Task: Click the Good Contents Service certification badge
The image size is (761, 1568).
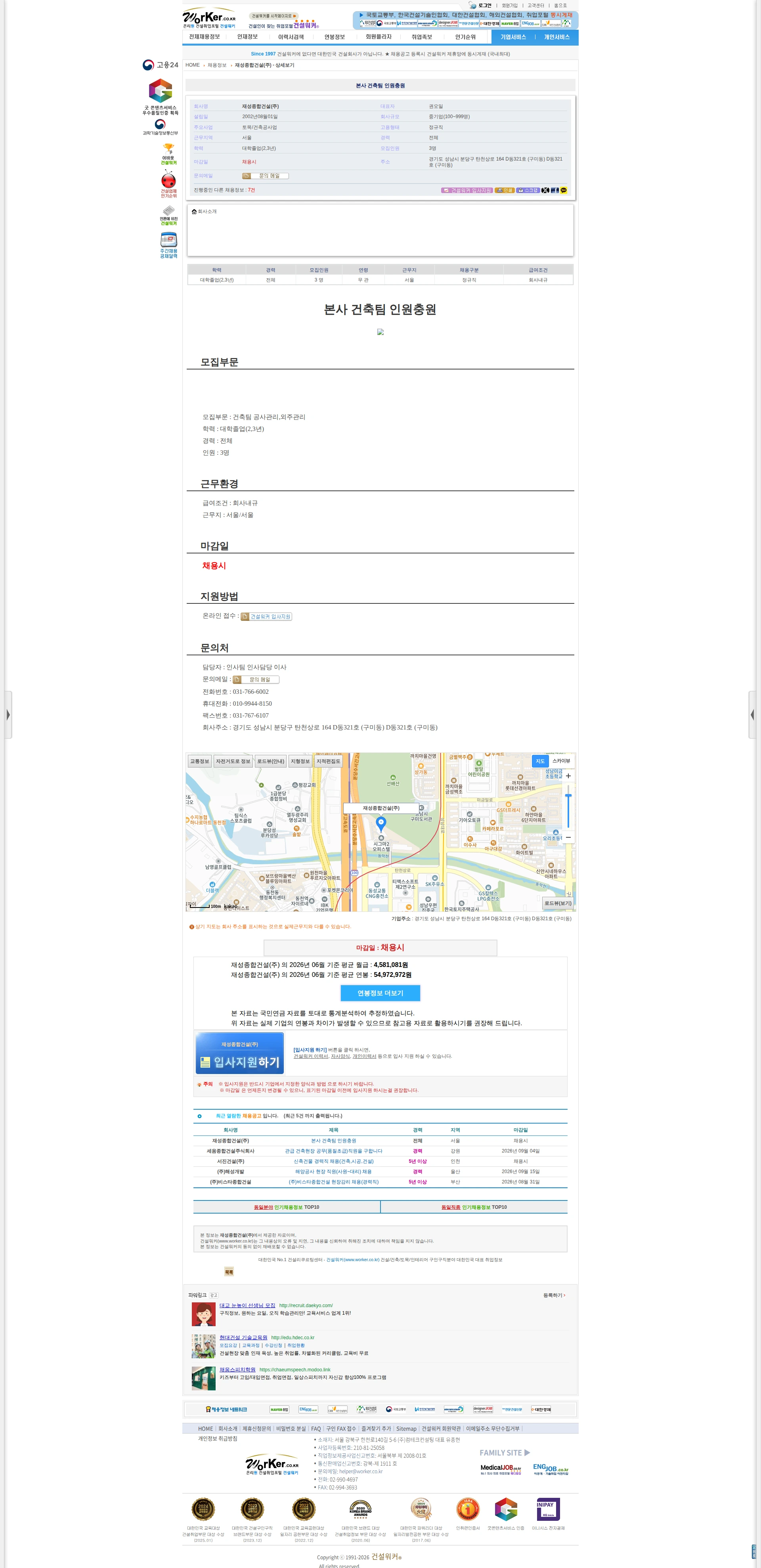Action: [x=161, y=97]
